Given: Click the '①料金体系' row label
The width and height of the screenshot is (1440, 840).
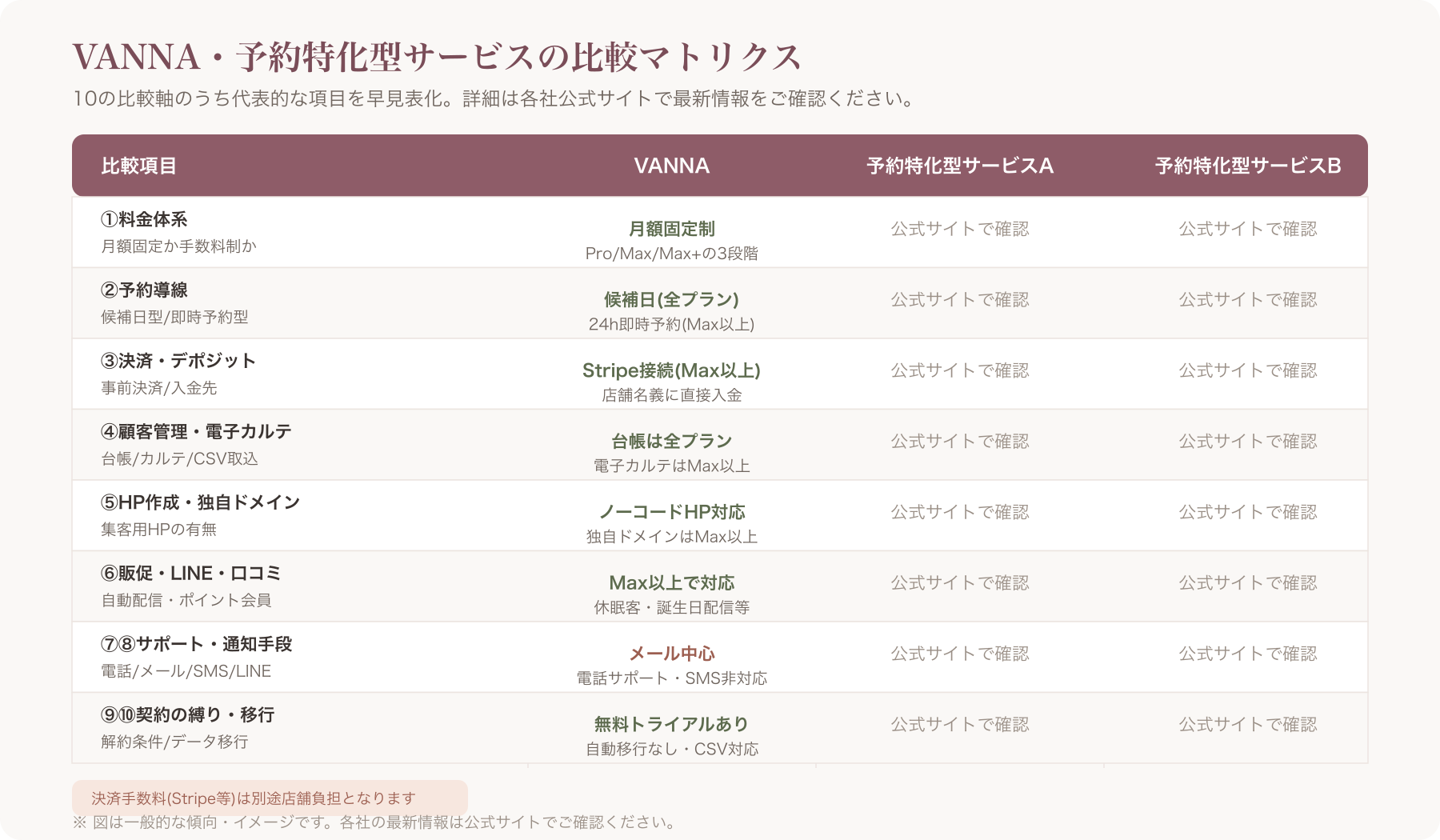Looking at the screenshot, I should click(x=144, y=219).
